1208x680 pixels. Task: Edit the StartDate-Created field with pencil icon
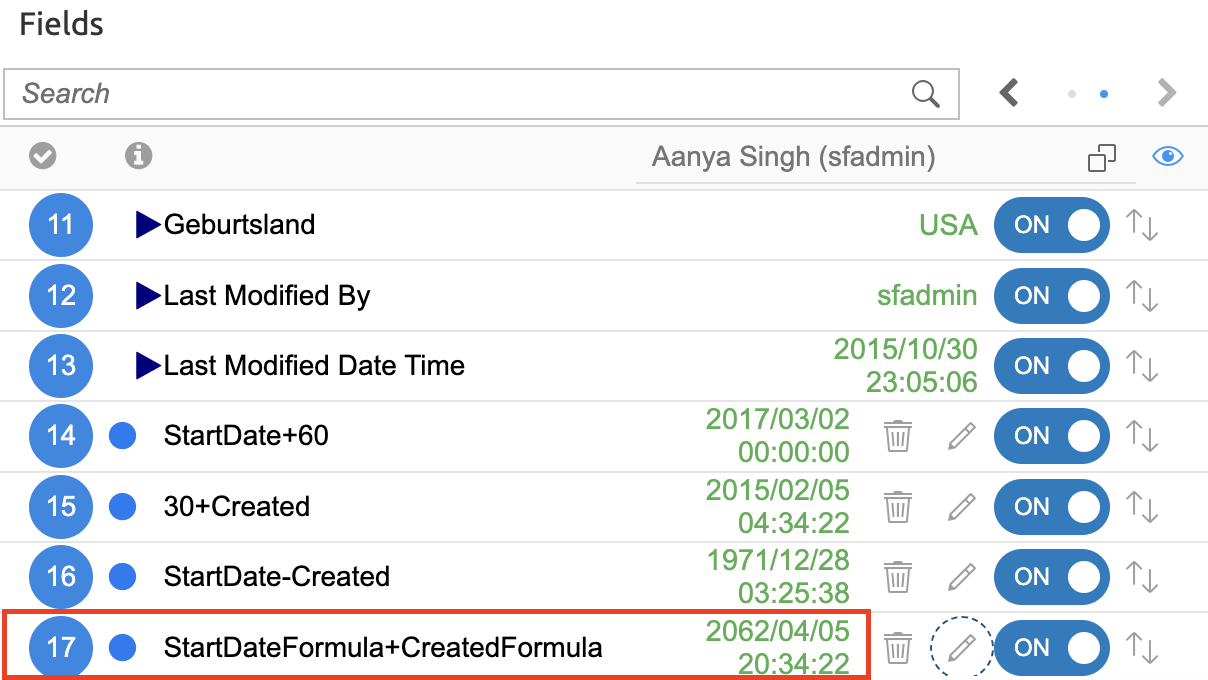point(961,577)
